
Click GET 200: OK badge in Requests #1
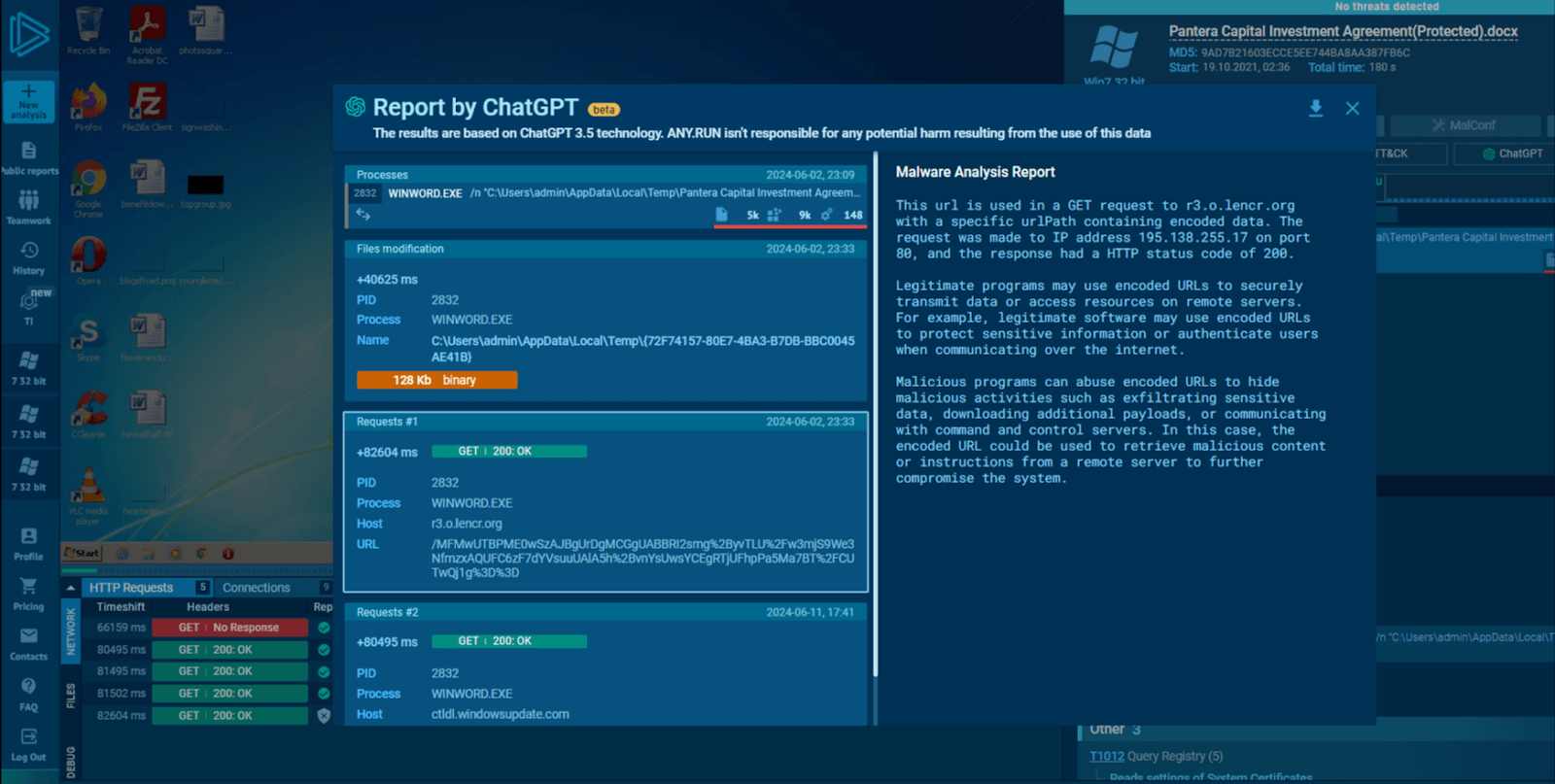pos(509,452)
